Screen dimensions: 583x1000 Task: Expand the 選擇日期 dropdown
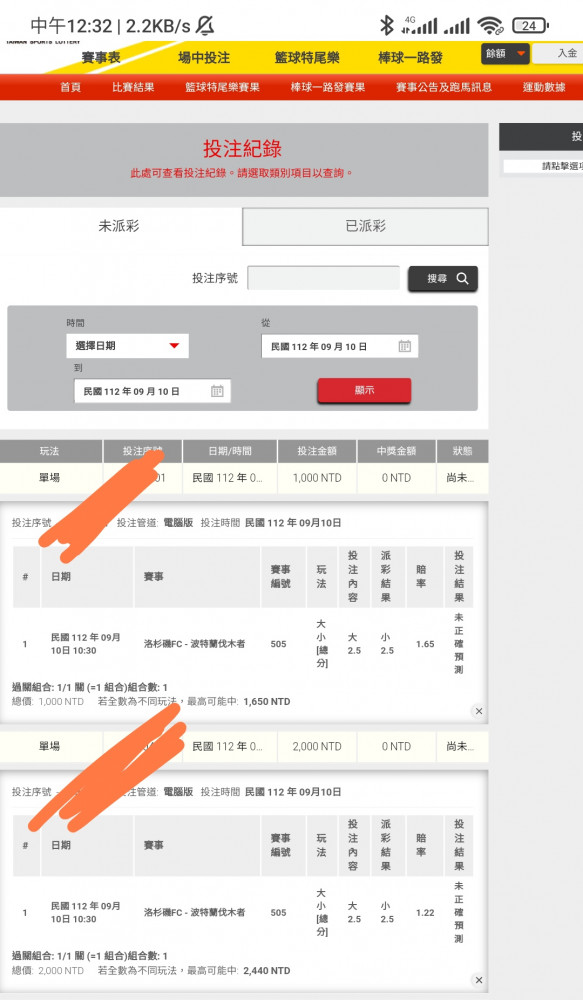click(x=128, y=346)
